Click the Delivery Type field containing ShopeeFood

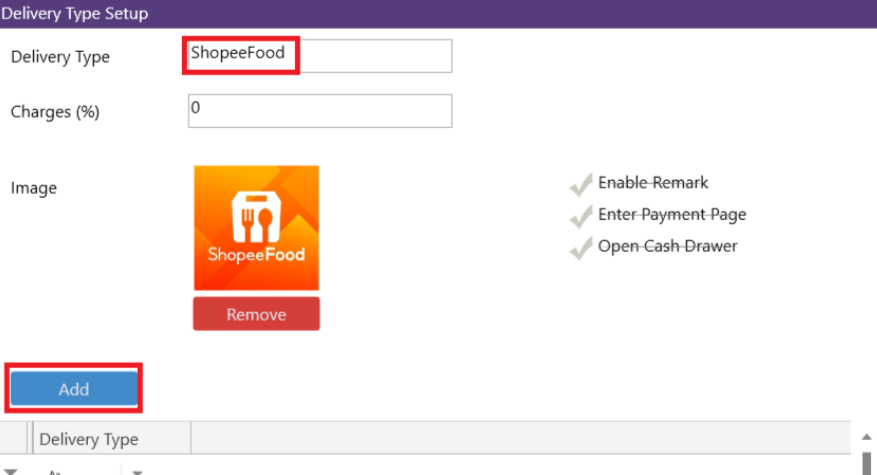coord(318,56)
